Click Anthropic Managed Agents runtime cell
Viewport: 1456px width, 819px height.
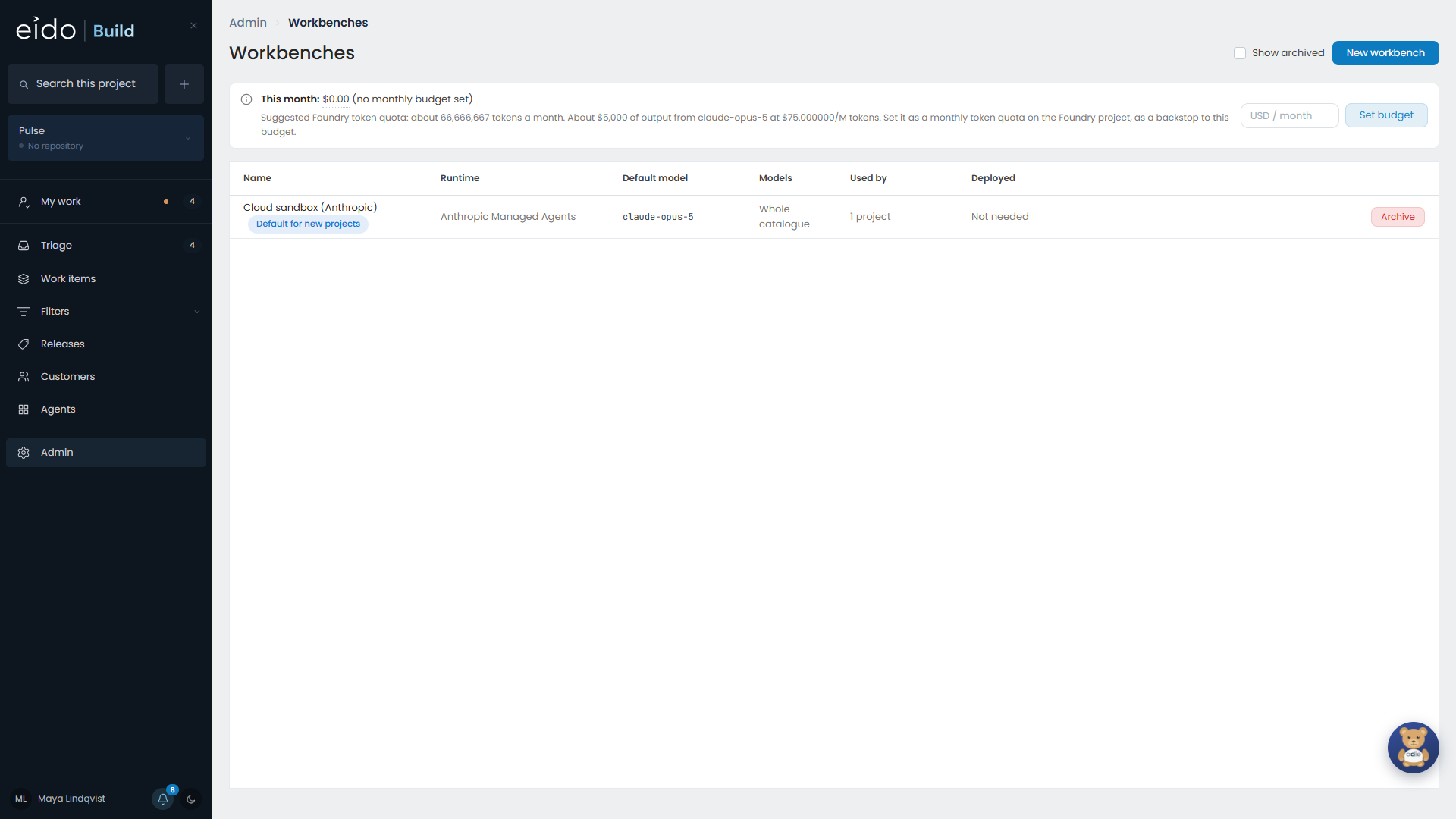(x=508, y=217)
